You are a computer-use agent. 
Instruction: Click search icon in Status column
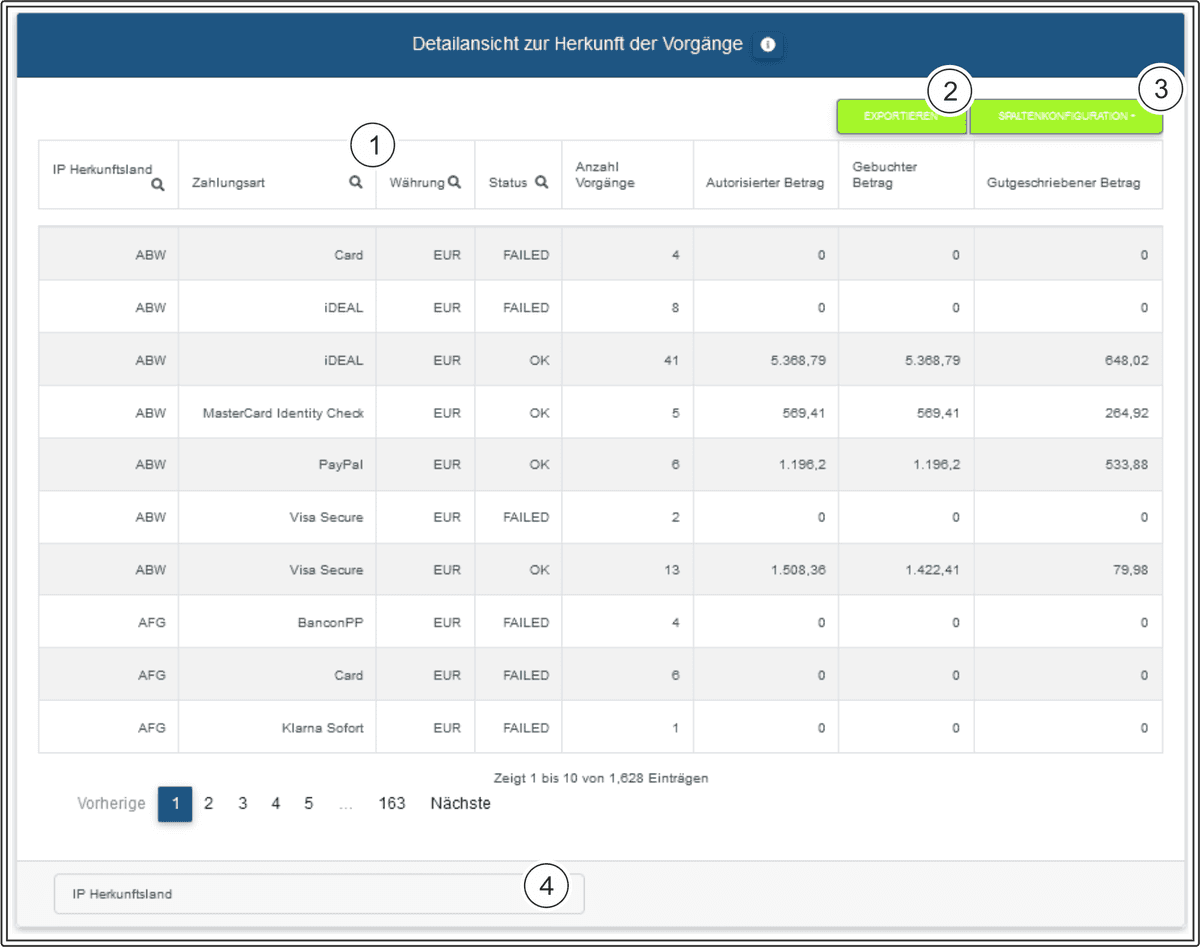(x=541, y=182)
